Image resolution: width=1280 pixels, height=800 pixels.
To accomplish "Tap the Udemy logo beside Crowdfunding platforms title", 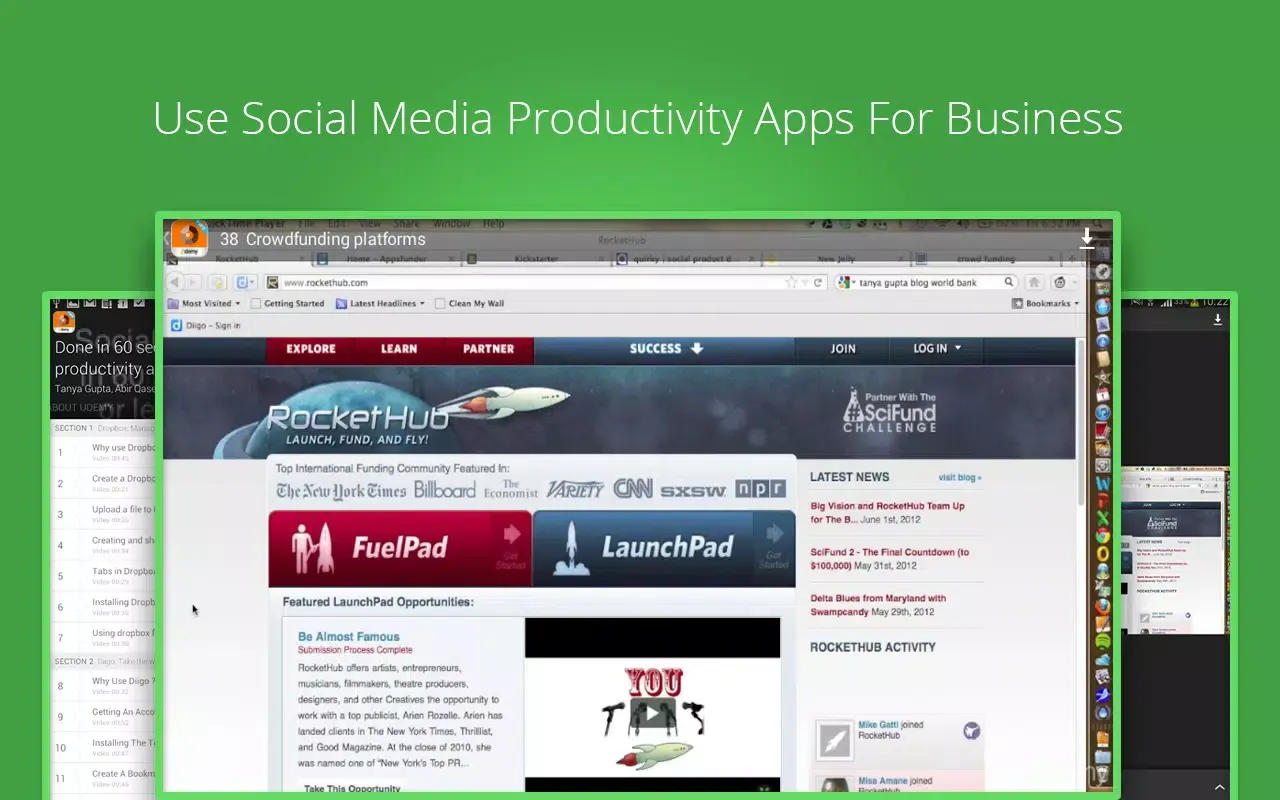I will (189, 239).
